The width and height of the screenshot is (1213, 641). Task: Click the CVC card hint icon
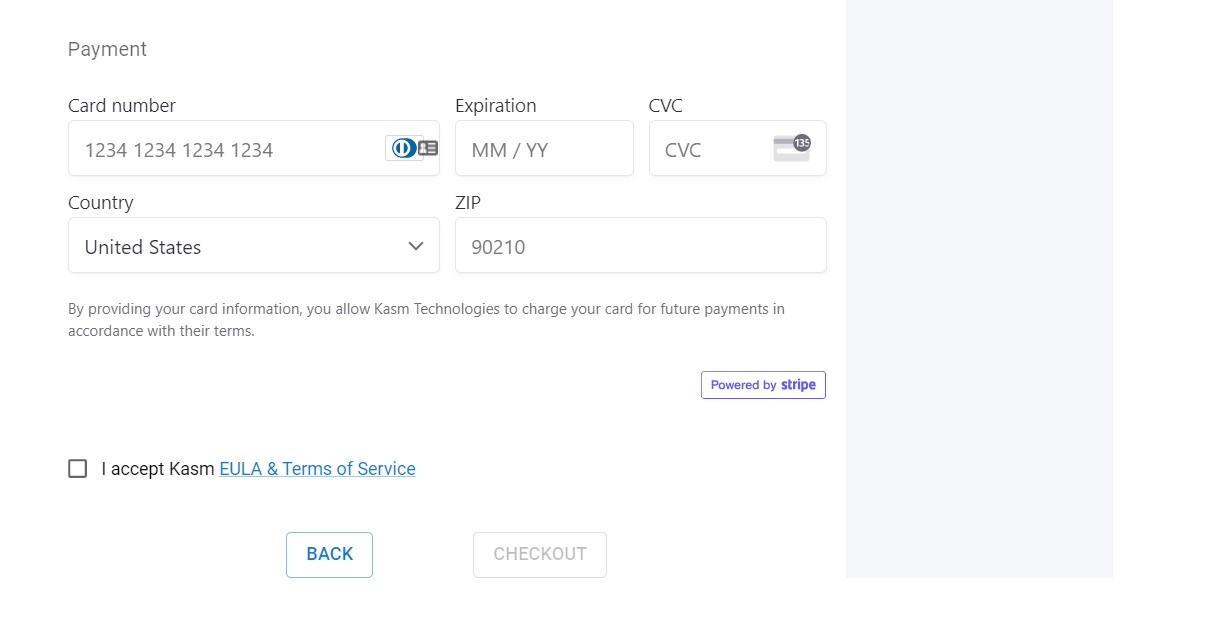(x=792, y=148)
